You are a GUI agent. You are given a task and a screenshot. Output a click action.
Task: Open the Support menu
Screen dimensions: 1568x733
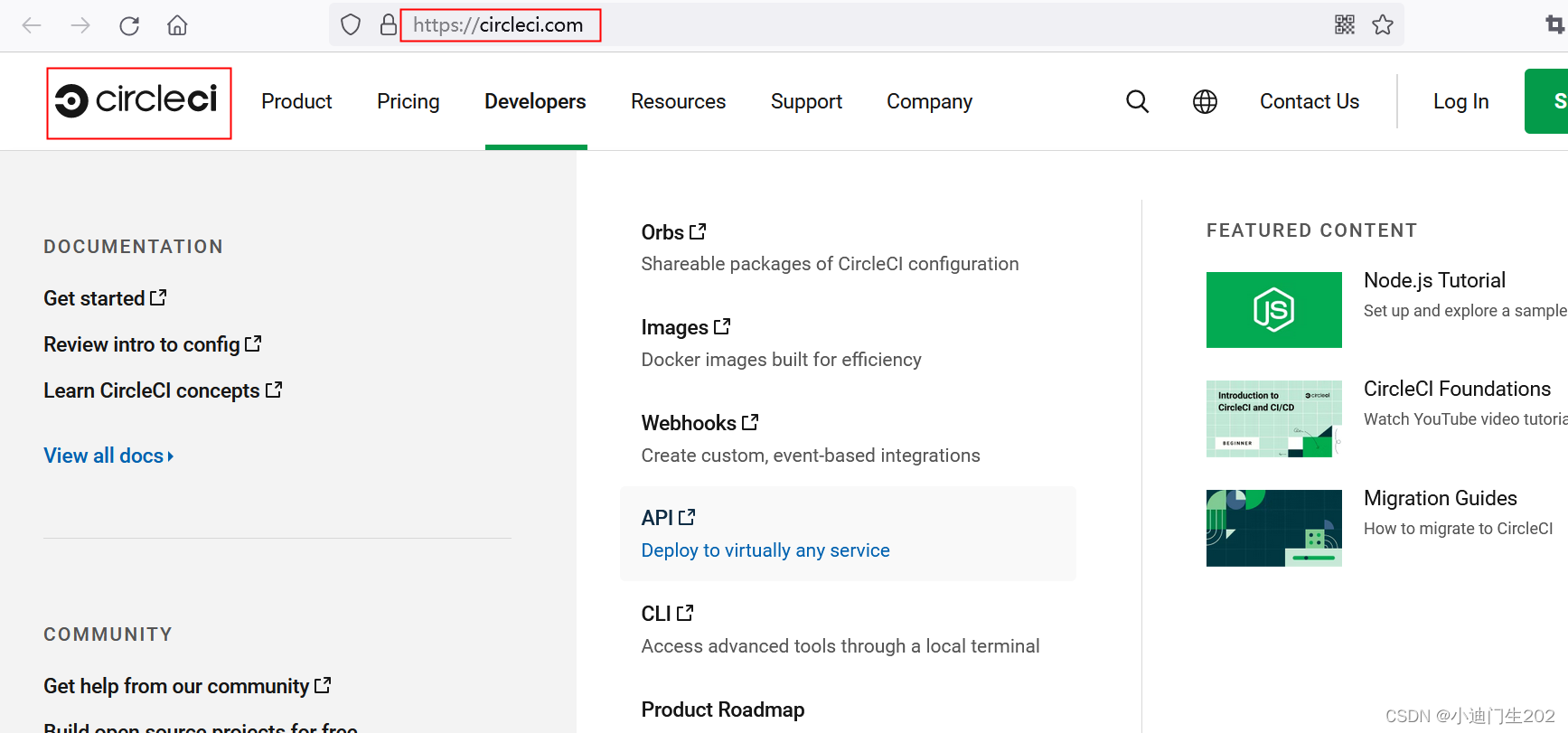click(806, 101)
